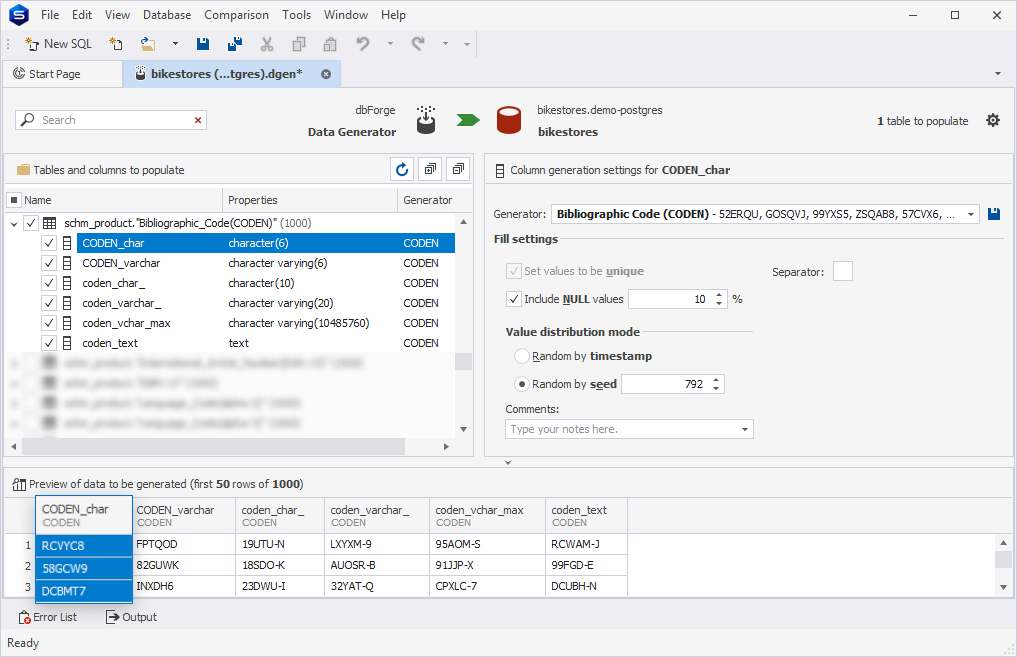Open the Comparison menu
This screenshot has width=1017, height=657.
[236, 15]
